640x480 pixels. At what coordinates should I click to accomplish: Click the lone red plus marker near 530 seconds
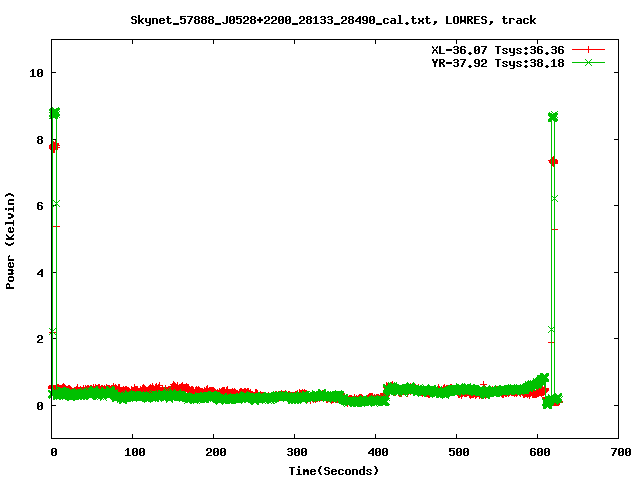(x=483, y=384)
